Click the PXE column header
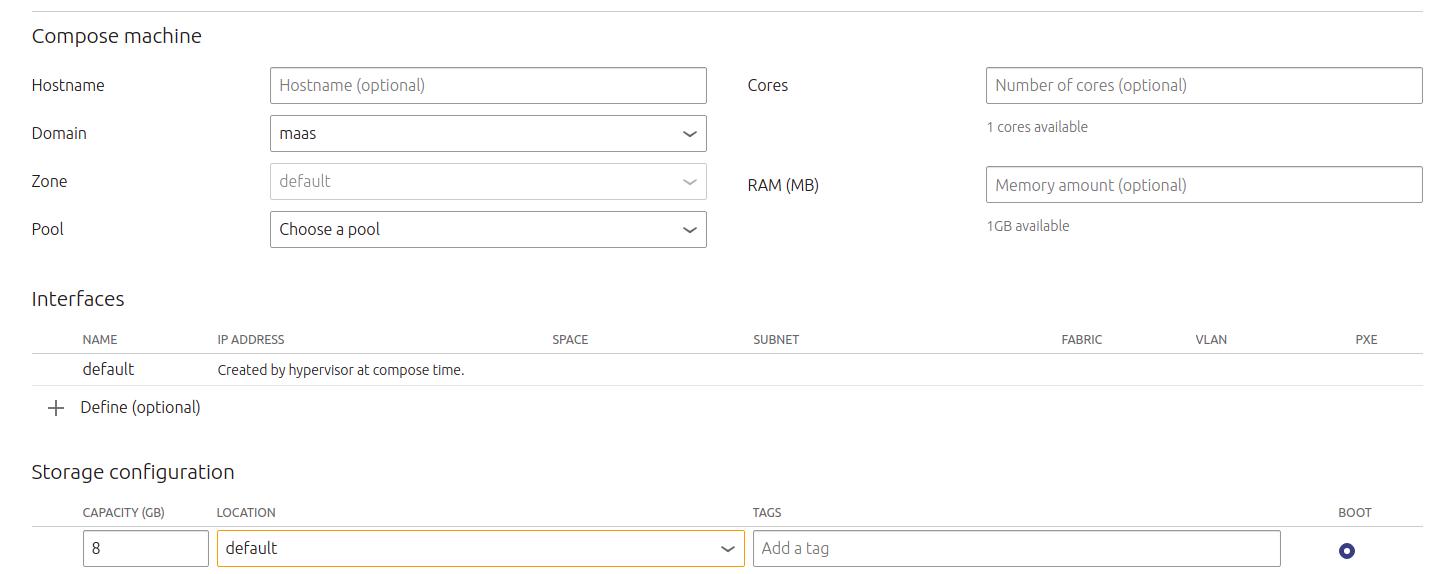Image resolution: width=1433 pixels, height=574 pixels. (x=1366, y=340)
